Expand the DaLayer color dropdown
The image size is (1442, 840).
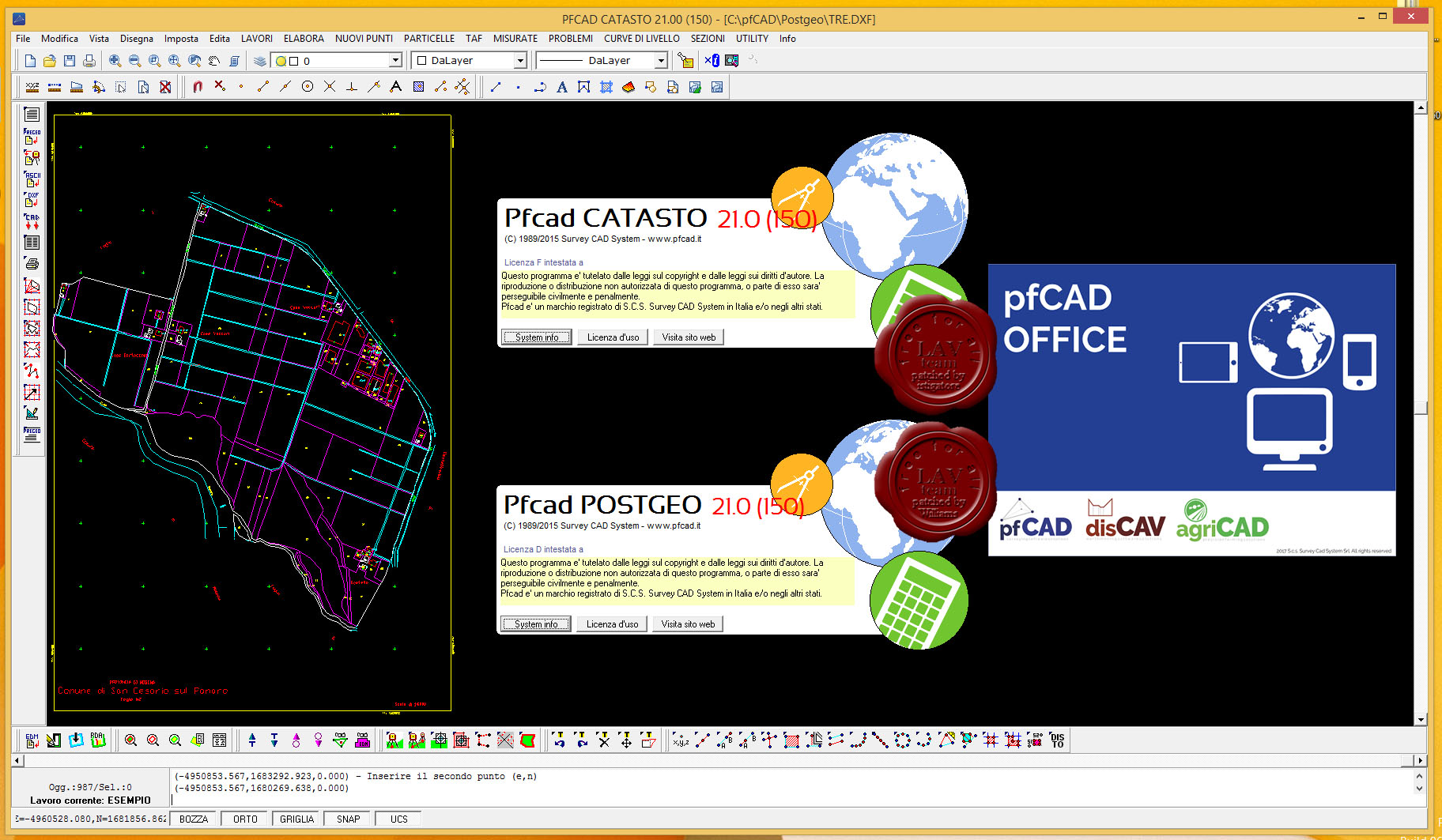coord(520,61)
